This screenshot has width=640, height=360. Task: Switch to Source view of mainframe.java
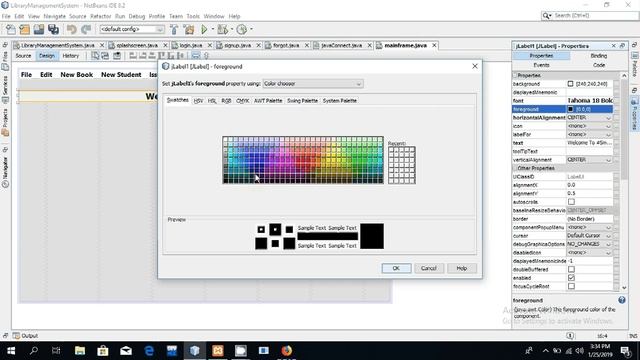(x=23, y=56)
